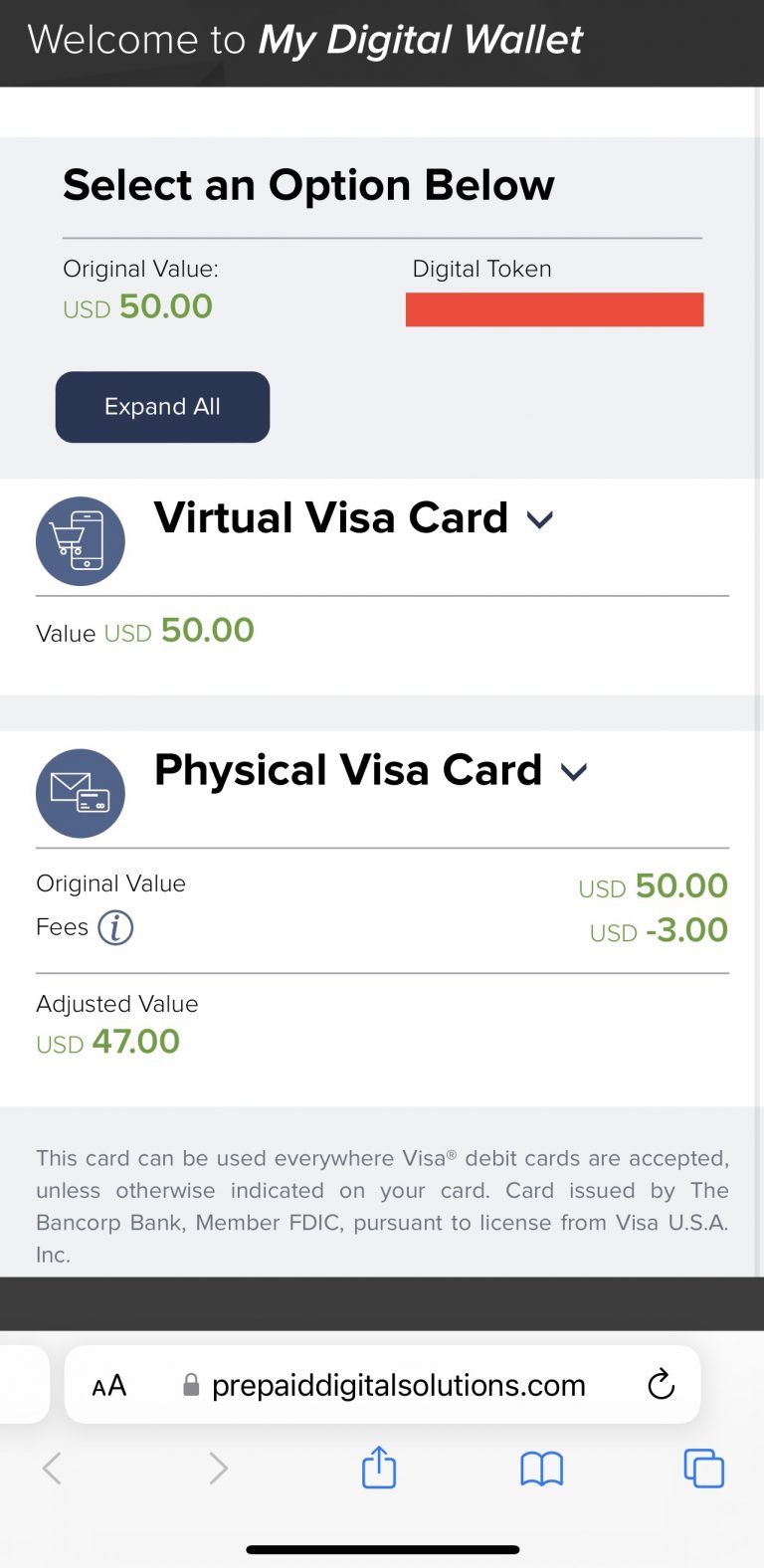Click the lock icon in the address bar
The width and height of the screenshot is (764, 1568).
point(190,1384)
